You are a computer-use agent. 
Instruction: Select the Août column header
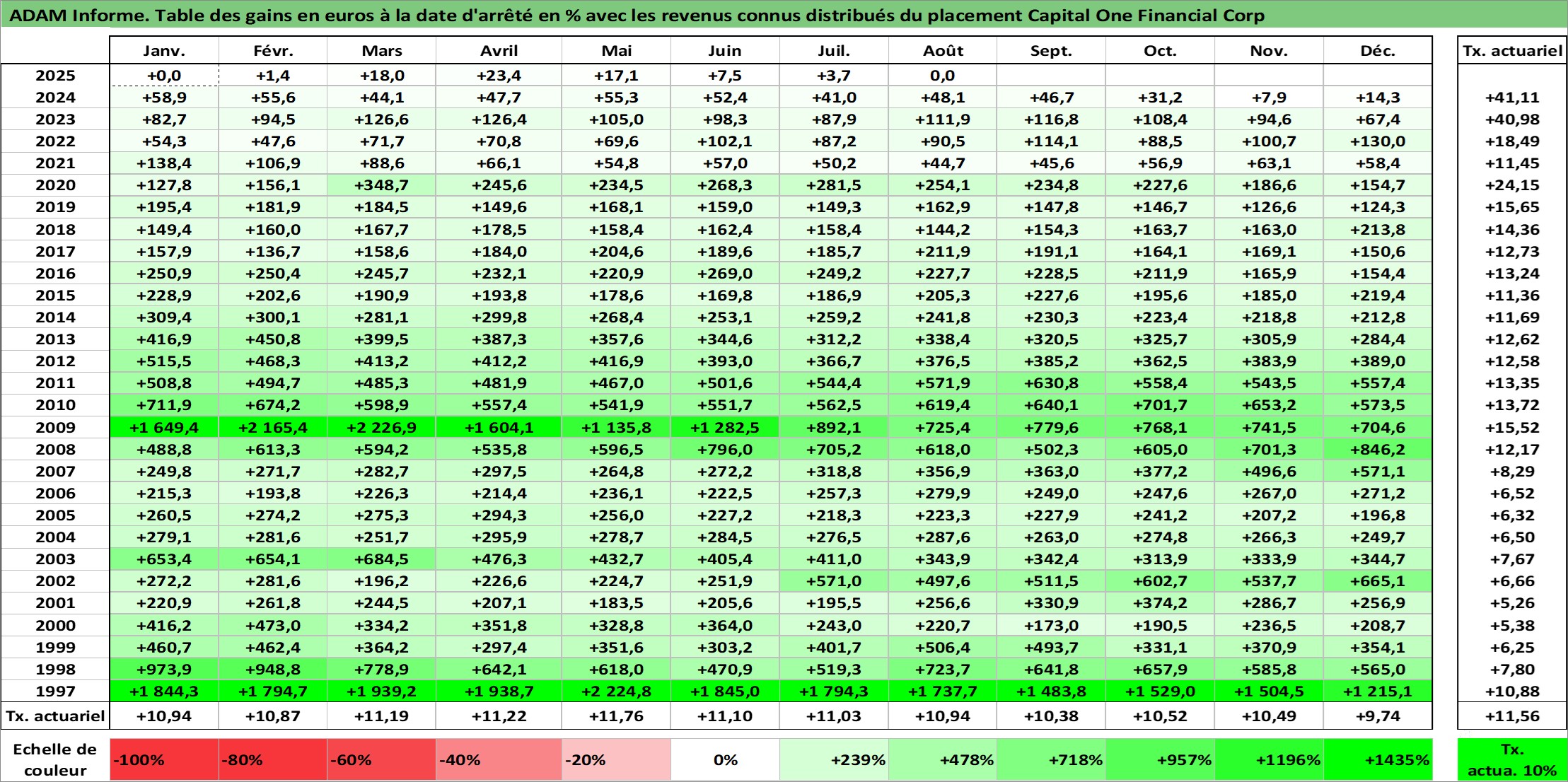coord(943,51)
